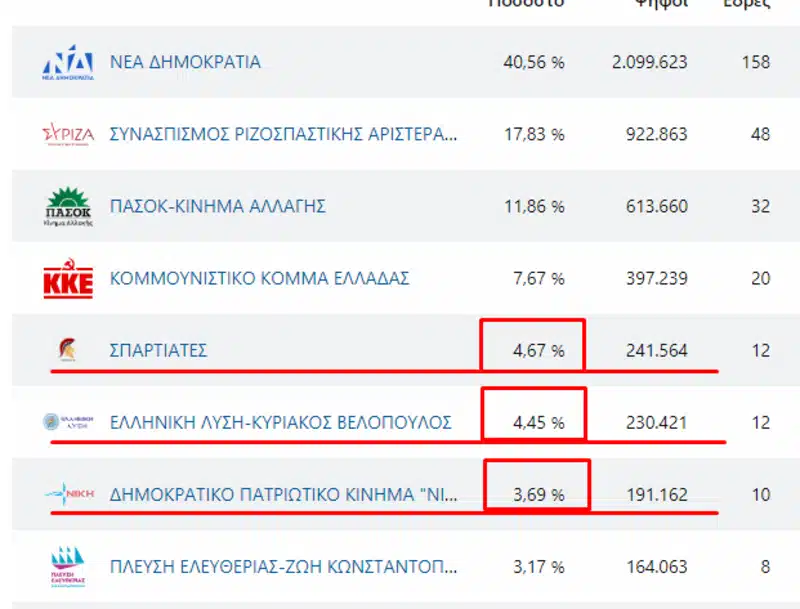The height and width of the screenshot is (609, 800).
Task: Select ΔΗΜΟΚΡΑΤΙΚΟ ΠΑΤΡΙΩΤΙΚΟ ΚΙΝΗΜΑ party link
Action: (283, 495)
